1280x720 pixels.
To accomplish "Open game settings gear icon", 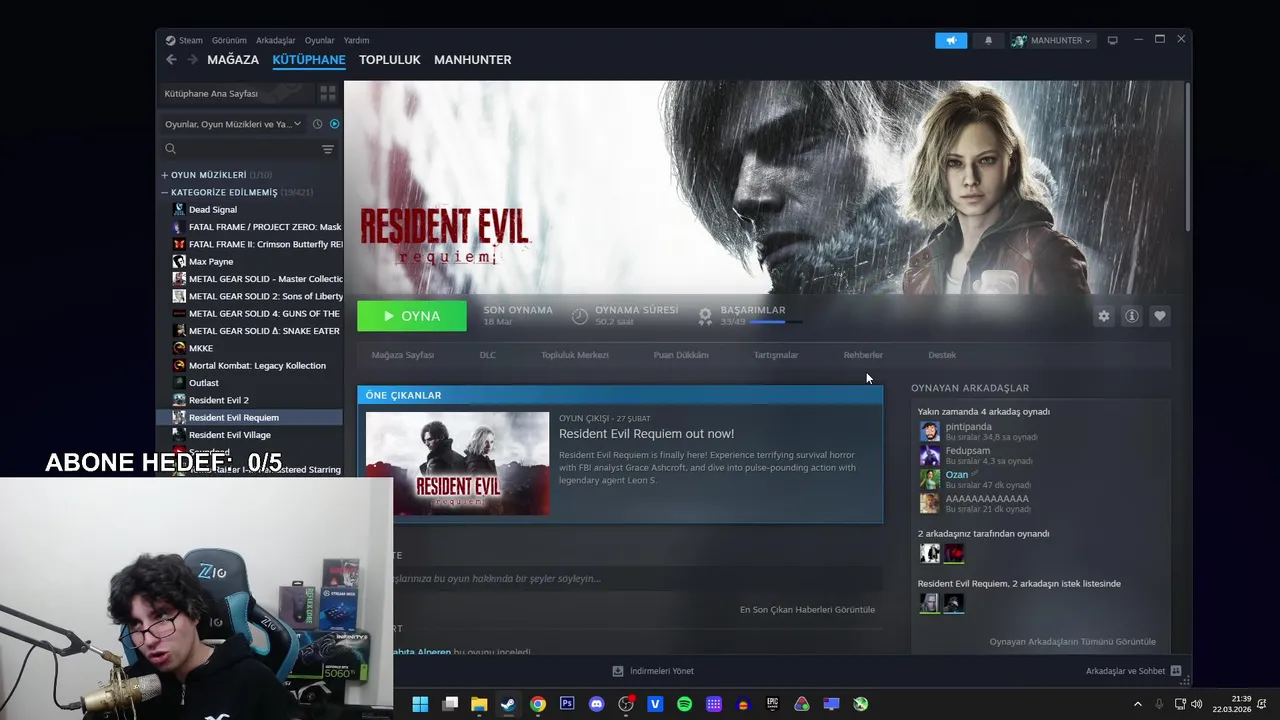I will [x=1104, y=316].
